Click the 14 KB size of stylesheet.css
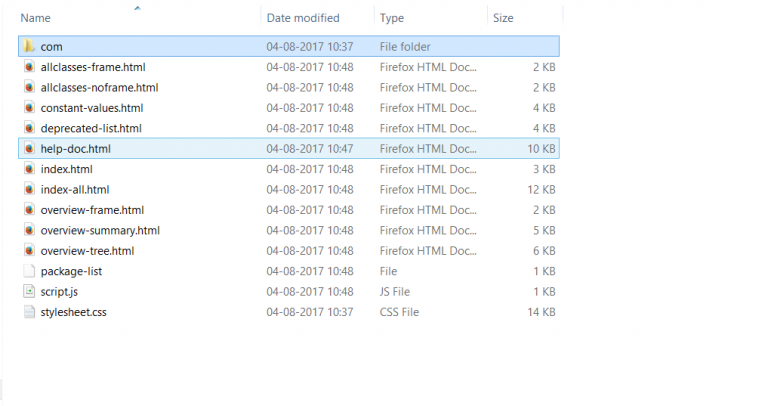The image size is (768, 406). pyautogui.click(x=541, y=312)
